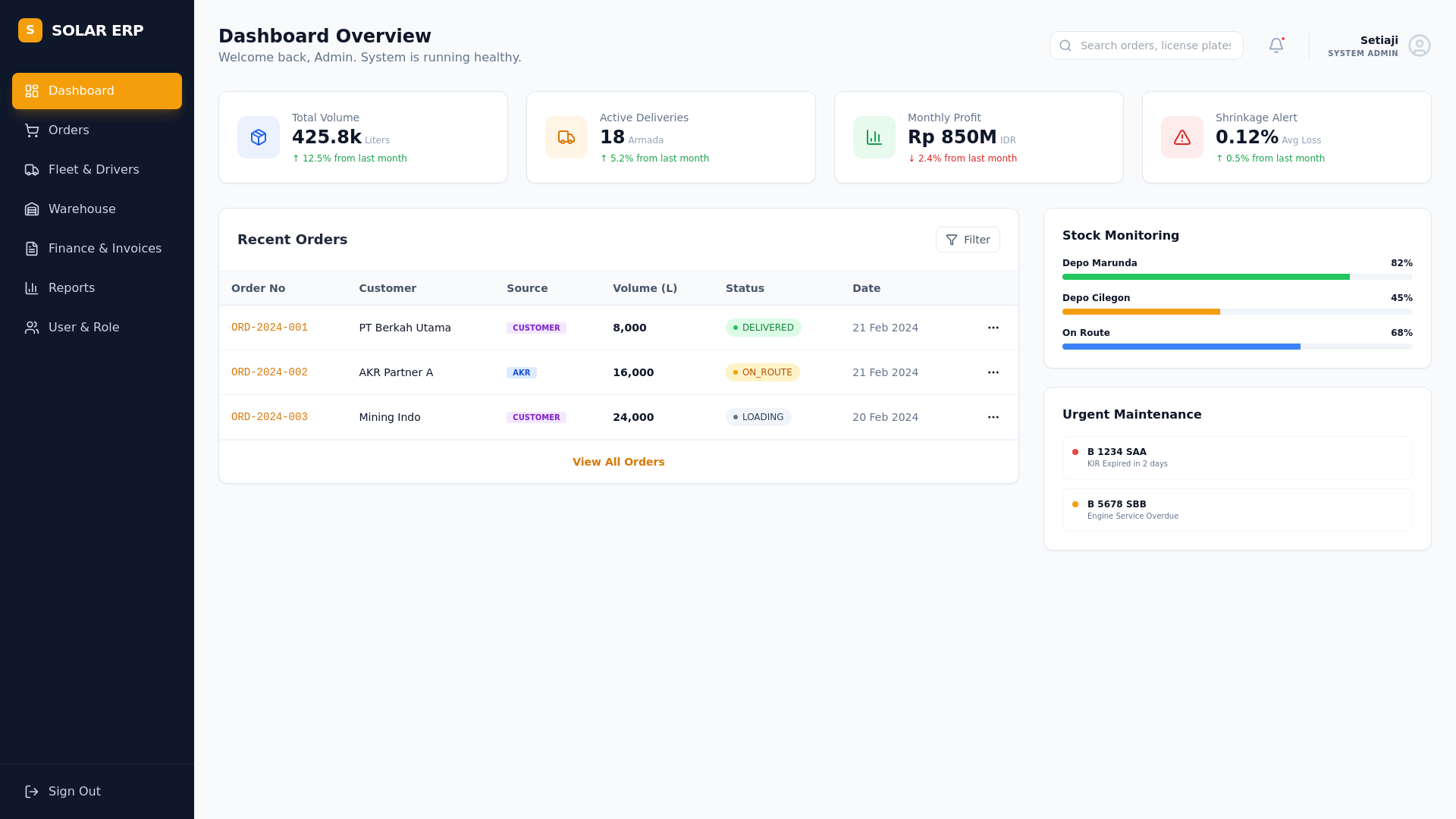The width and height of the screenshot is (1456, 819).
Task: Click the Setiaji user name
Action: click(x=1379, y=40)
